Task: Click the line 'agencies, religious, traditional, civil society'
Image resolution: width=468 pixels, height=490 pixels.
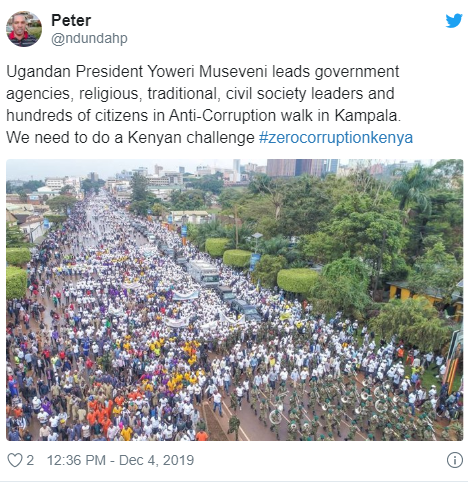Action: pyautogui.click(x=156, y=94)
